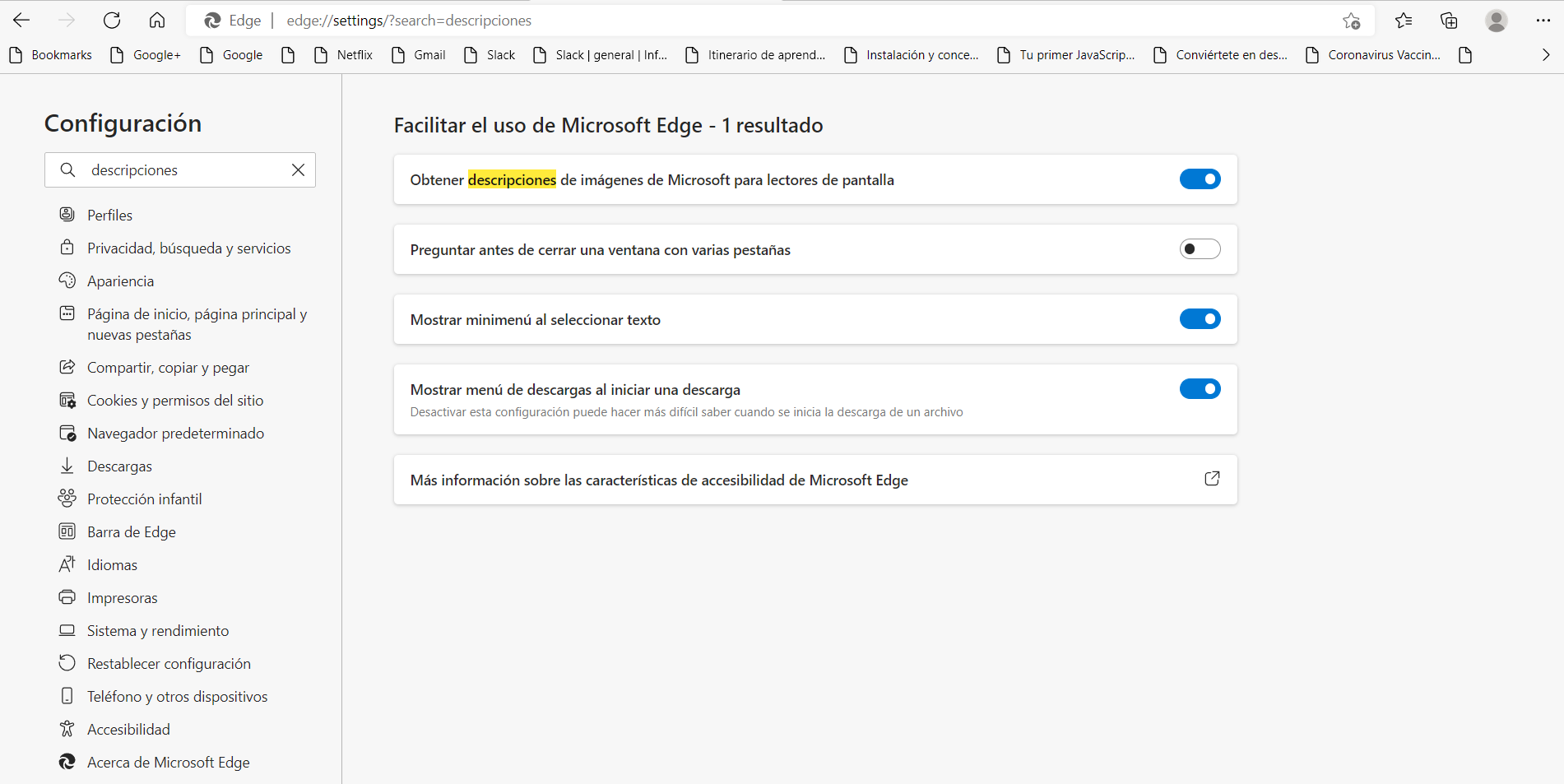The image size is (1564, 784).
Task: Select Cookies y permisos del sitio
Action: tap(175, 400)
